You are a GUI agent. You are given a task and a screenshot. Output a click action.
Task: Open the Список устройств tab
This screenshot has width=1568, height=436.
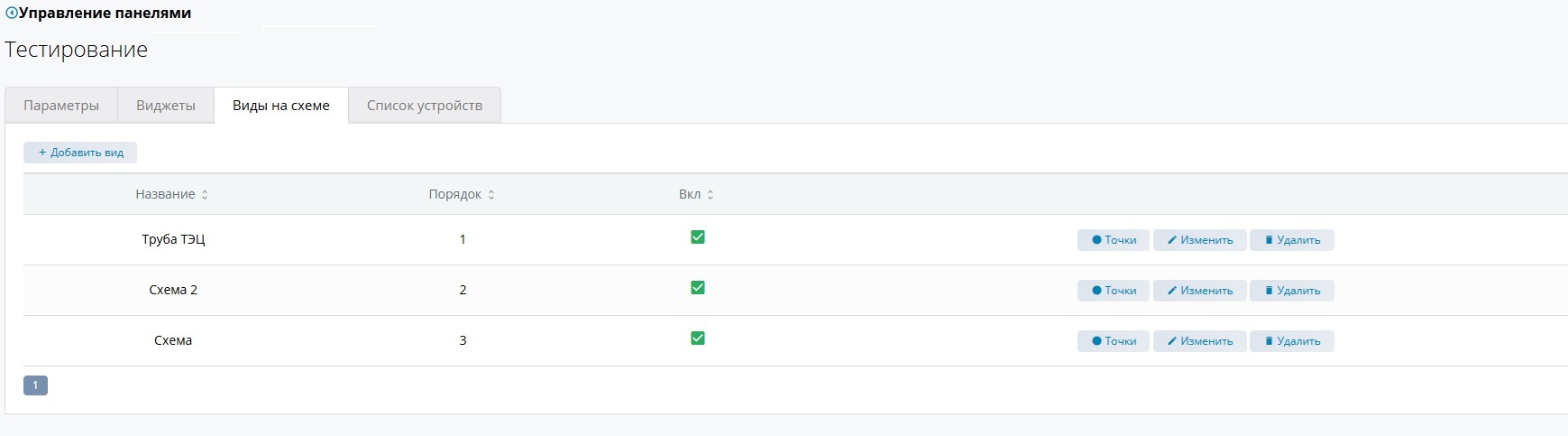click(424, 106)
